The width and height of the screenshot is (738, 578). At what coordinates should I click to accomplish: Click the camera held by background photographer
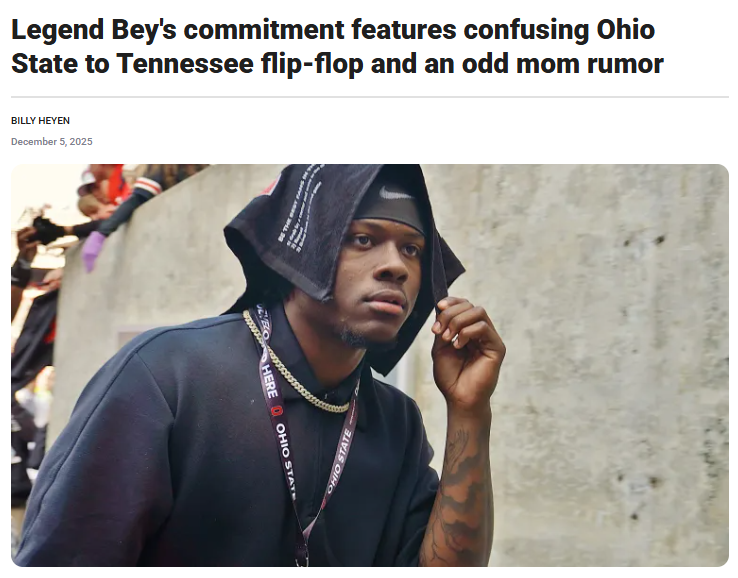[46, 229]
